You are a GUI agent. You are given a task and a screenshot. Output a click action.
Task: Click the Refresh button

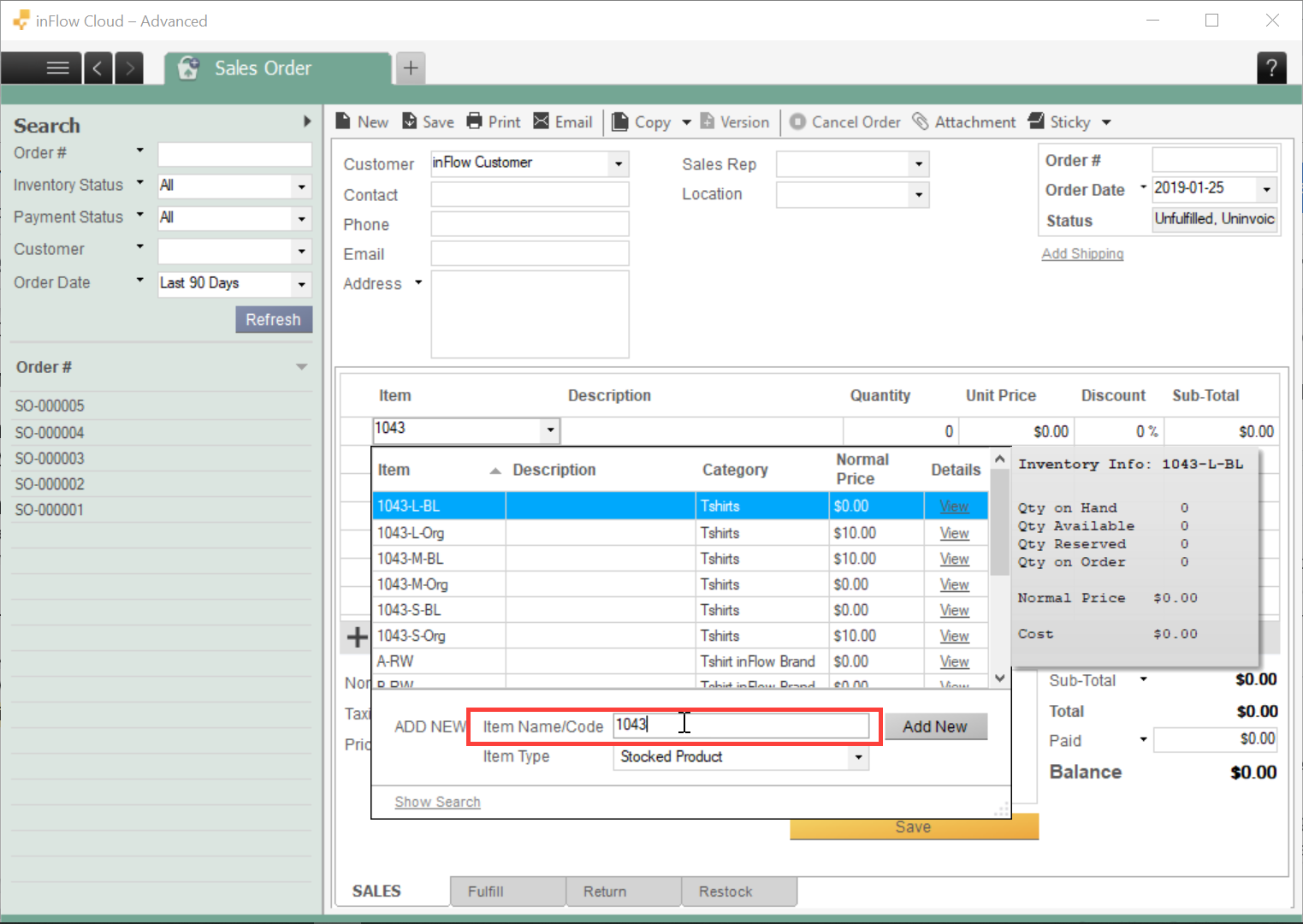[274, 319]
